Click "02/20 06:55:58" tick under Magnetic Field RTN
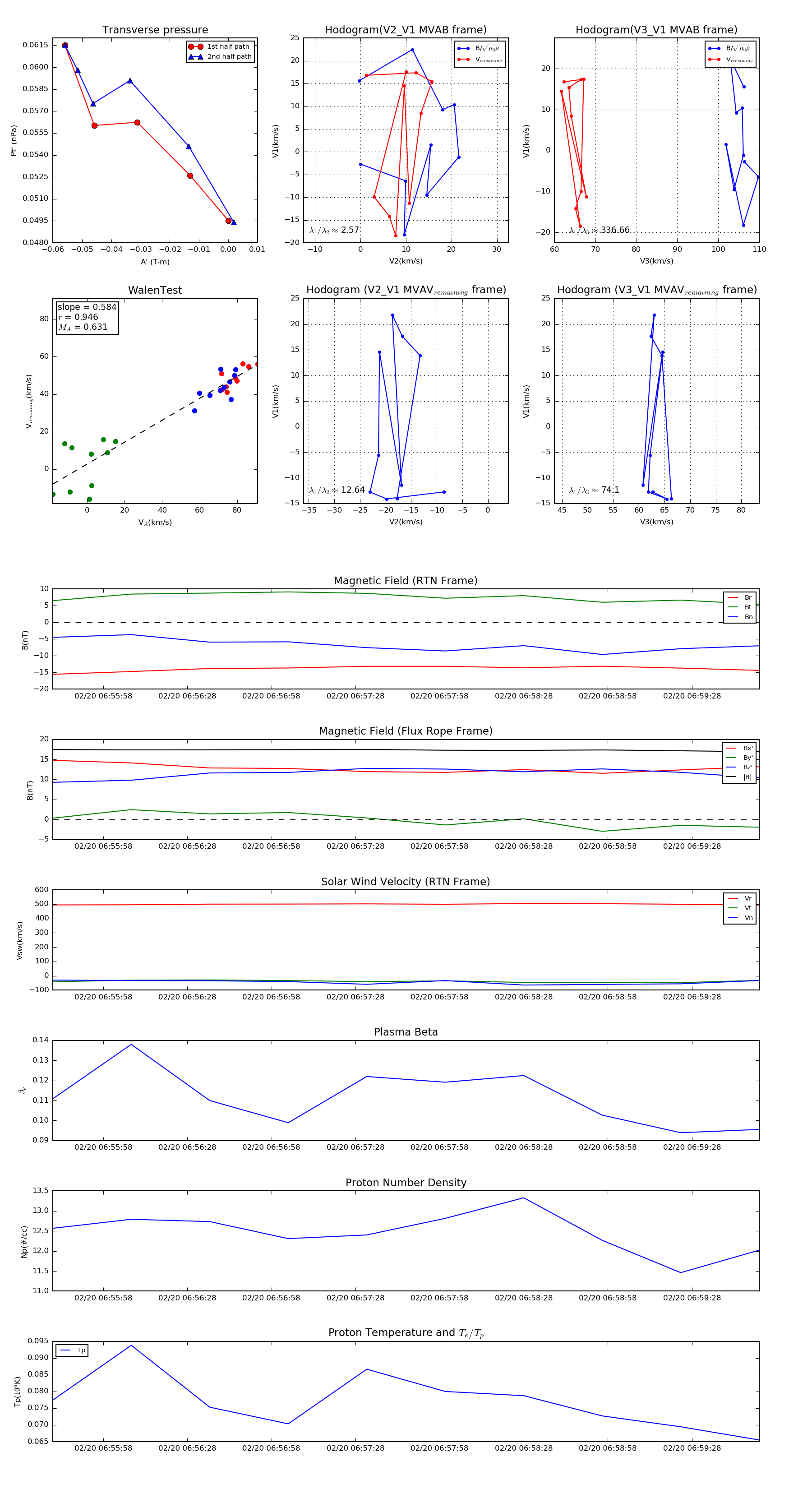812x1489 pixels. coord(103,696)
